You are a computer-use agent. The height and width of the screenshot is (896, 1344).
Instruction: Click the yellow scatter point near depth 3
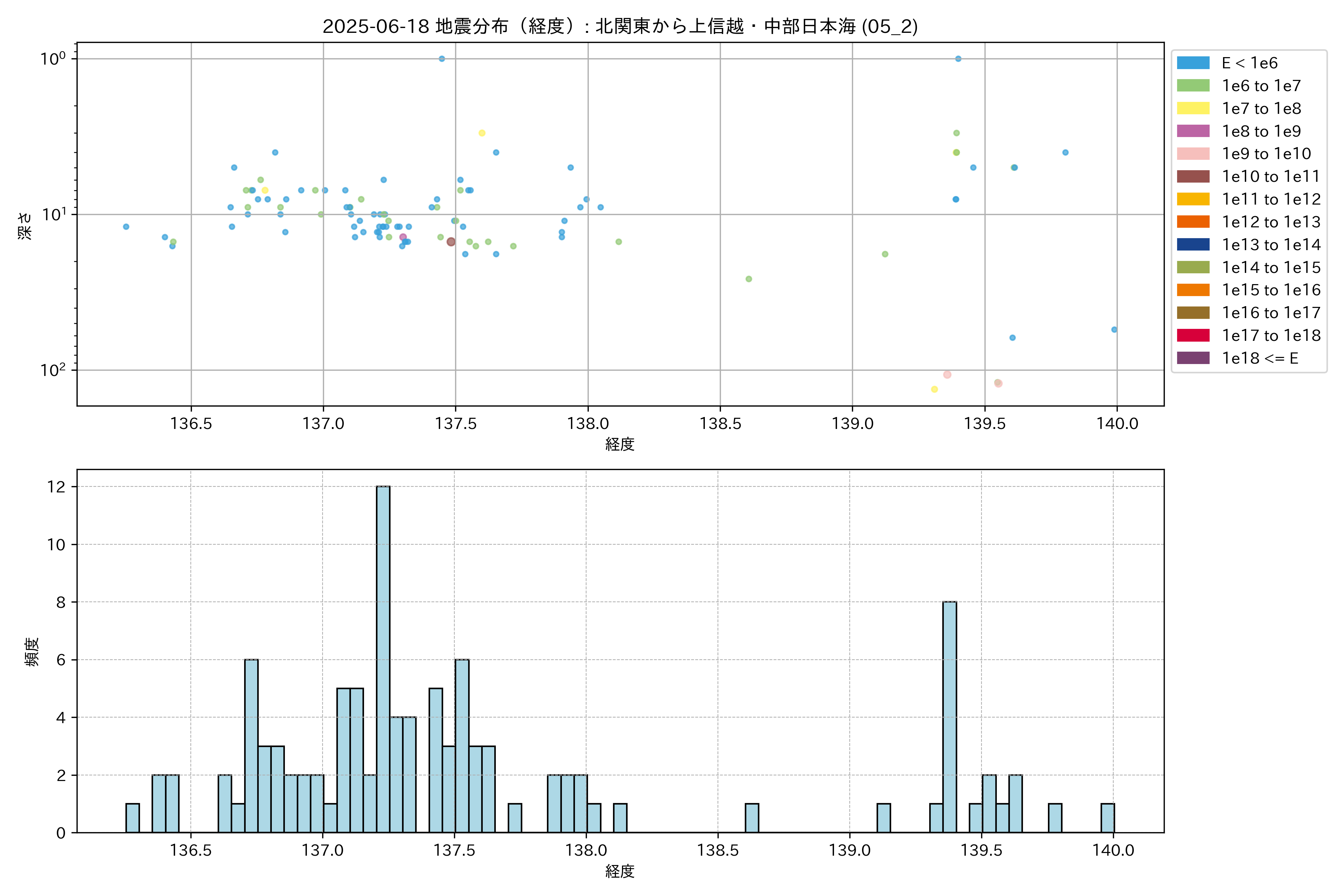pos(482,133)
